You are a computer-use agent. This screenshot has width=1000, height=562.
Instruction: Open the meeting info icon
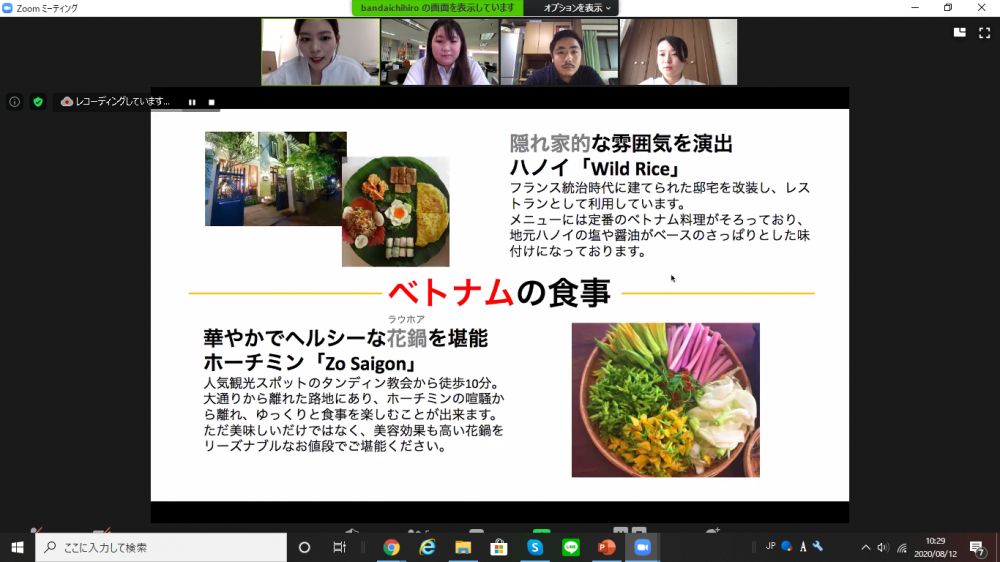(15, 101)
